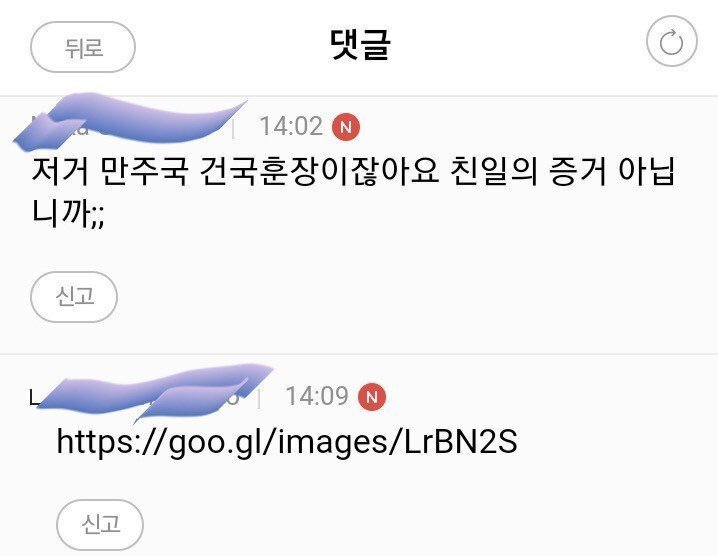Tap the ㄴ reply indent marker
Screen dimensions: 718x556
point(34,398)
